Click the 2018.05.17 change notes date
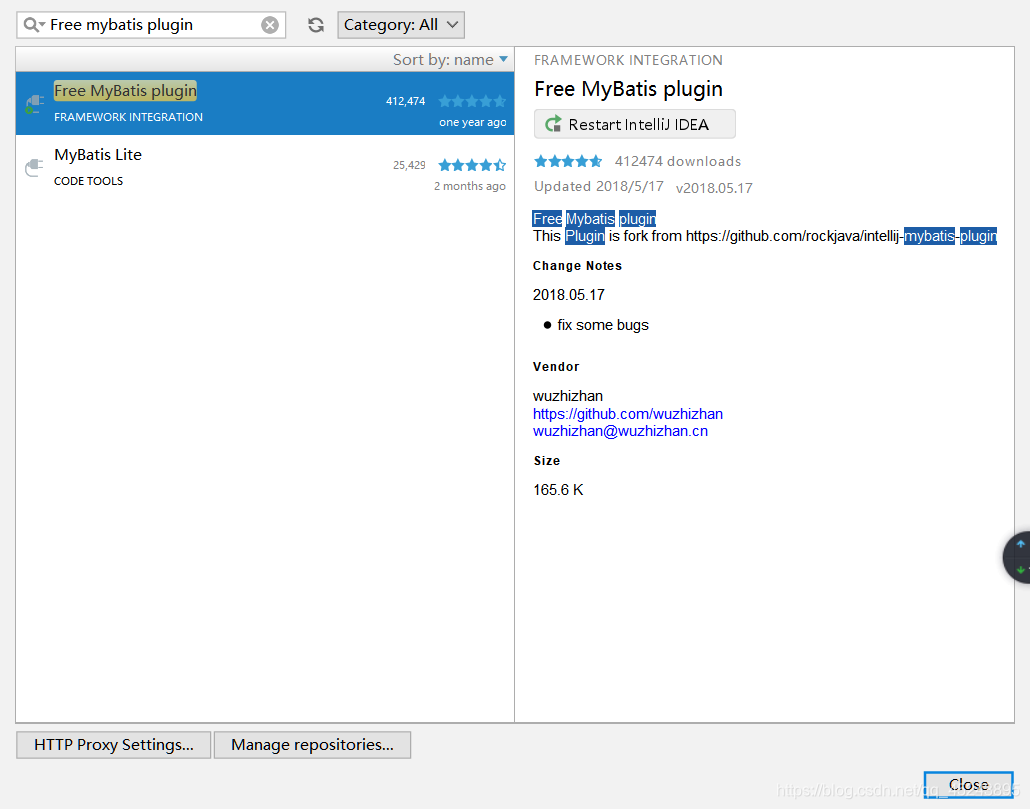Viewport: 1030px width, 809px height. tap(568, 295)
